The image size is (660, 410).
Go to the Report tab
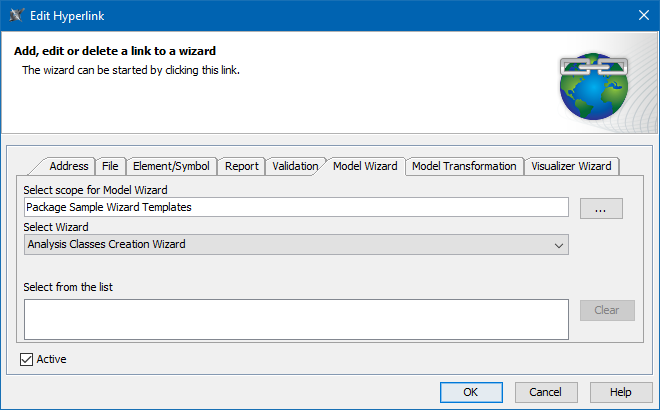(242, 166)
